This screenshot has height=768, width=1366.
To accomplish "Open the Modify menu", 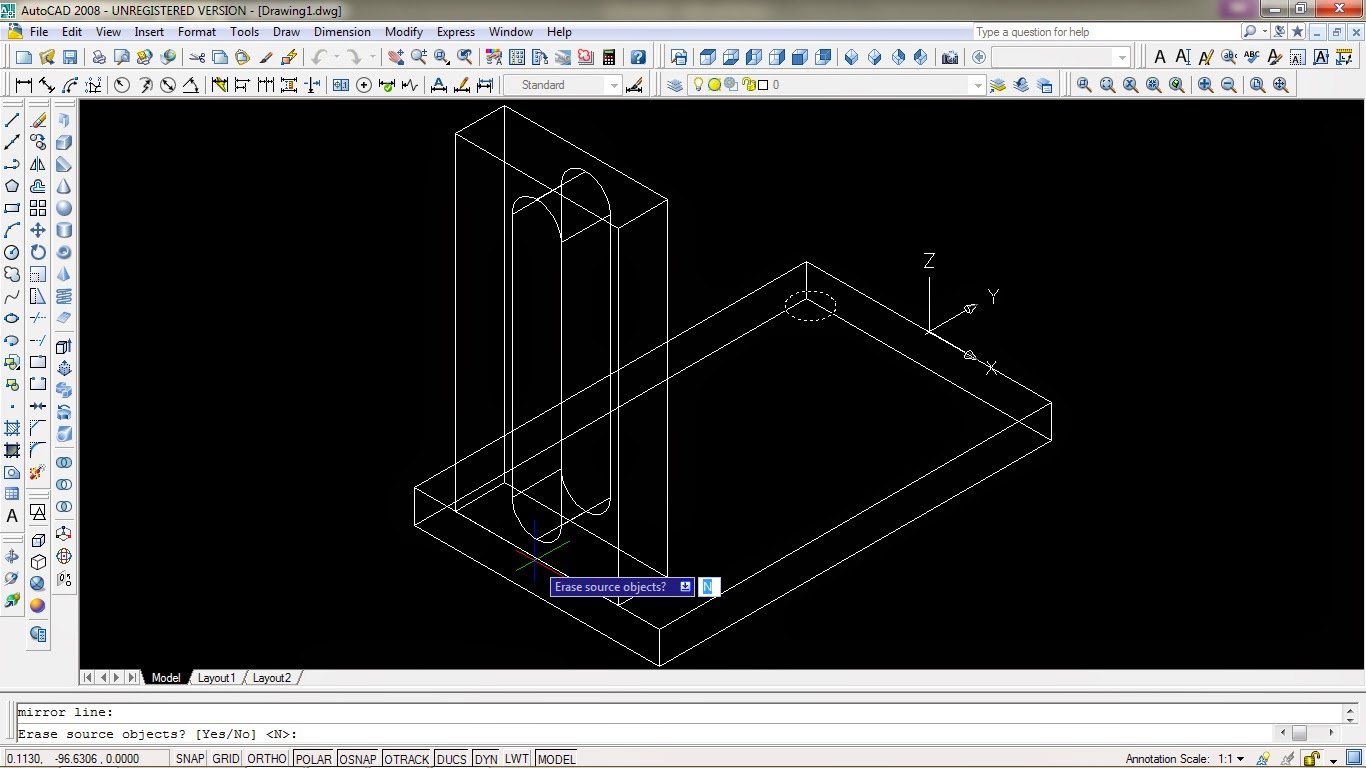I will pyautogui.click(x=404, y=32).
